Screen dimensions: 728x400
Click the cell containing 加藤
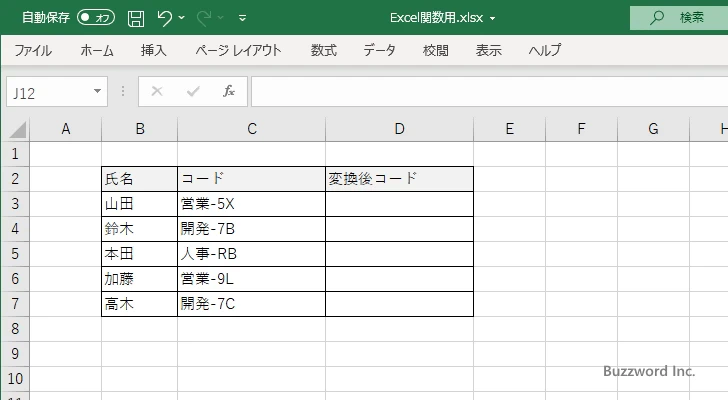[x=139, y=279]
